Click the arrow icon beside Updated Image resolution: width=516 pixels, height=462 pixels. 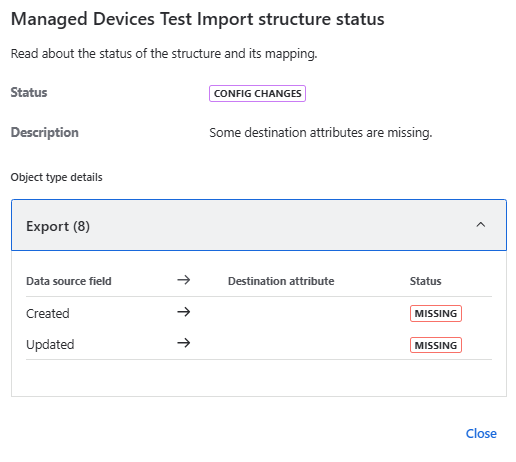tap(184, 343)
